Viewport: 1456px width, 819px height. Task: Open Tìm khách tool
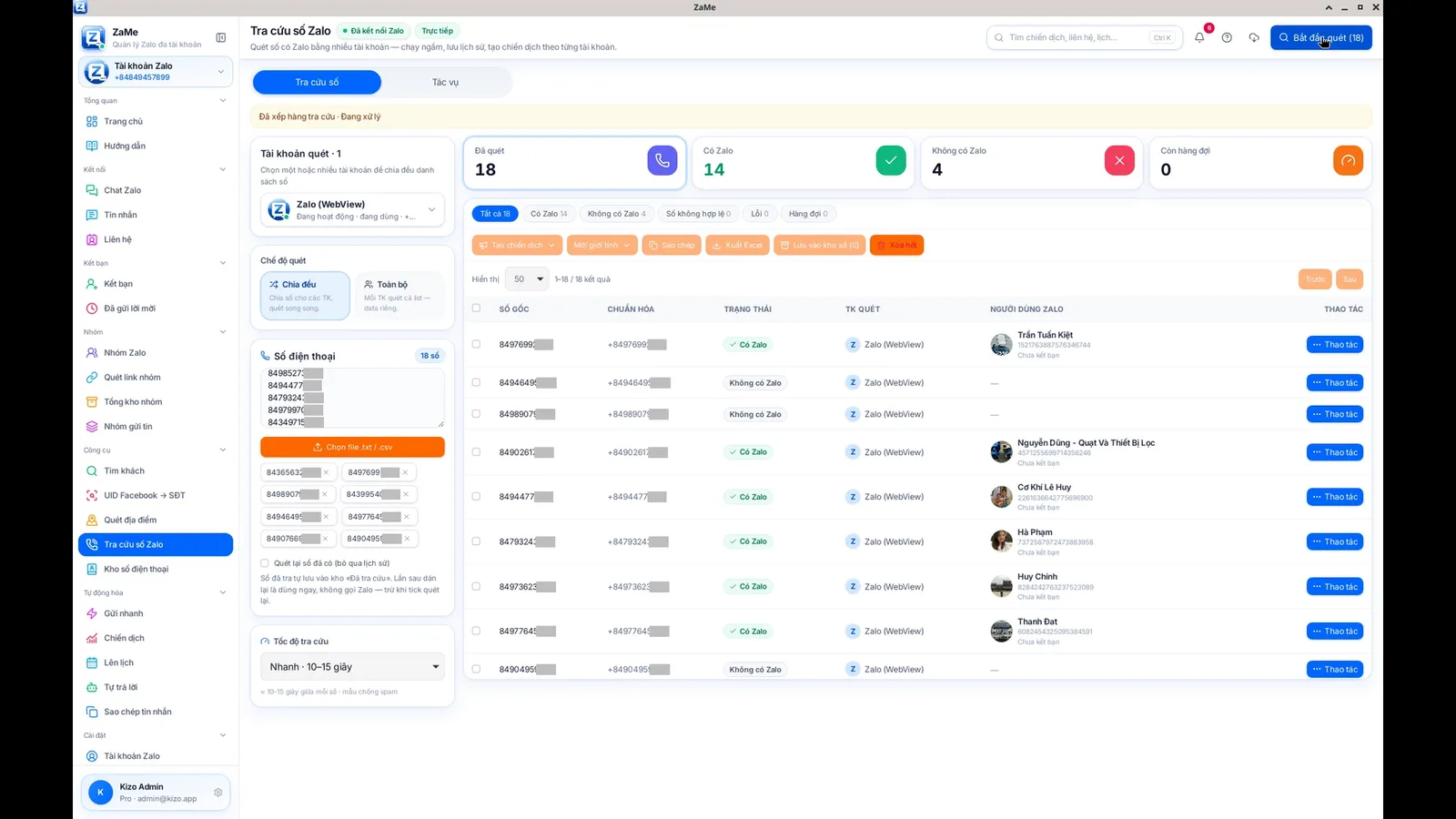(156, 470)
